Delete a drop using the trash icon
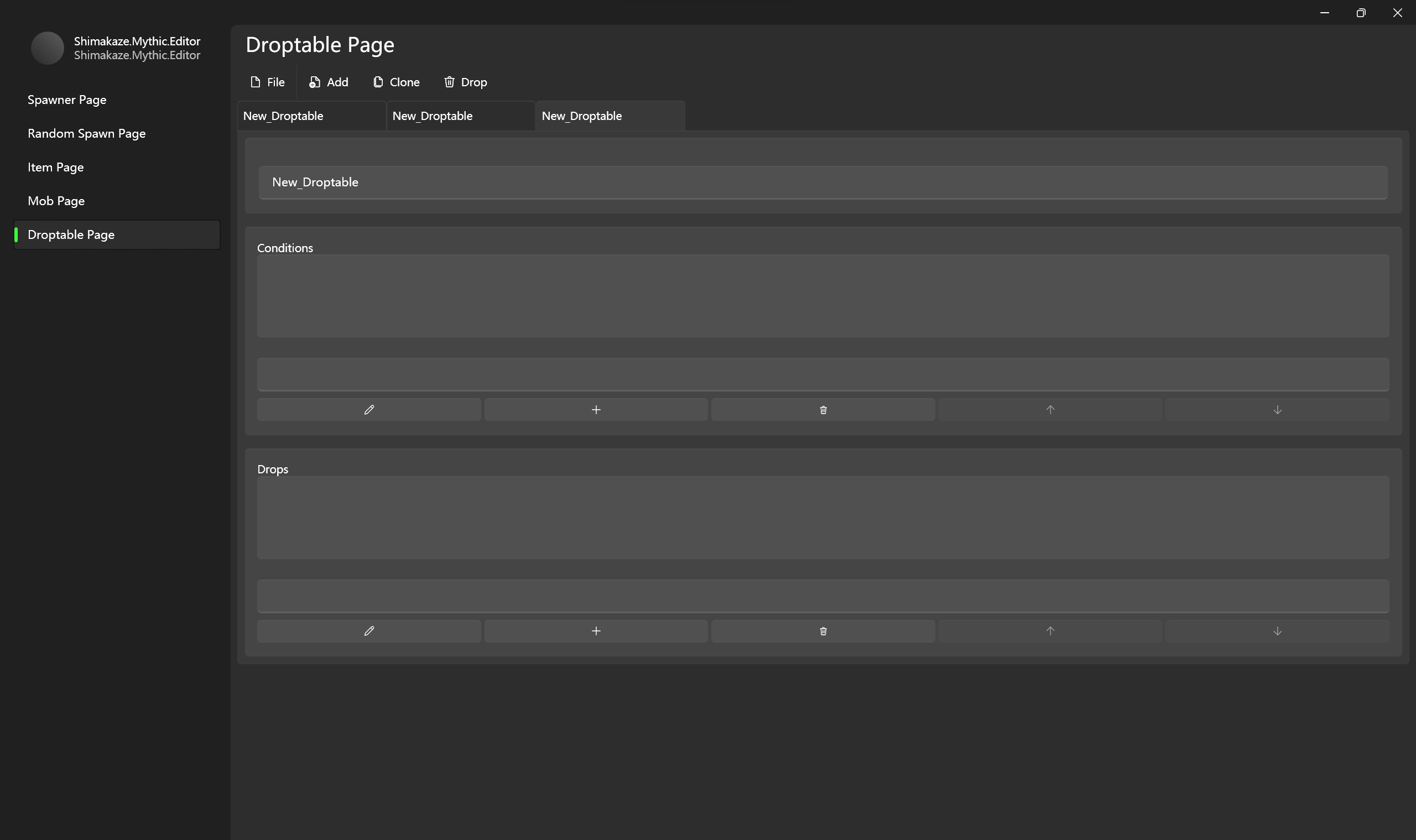This screenshot has height=840, width=1416. coord(822,630)
